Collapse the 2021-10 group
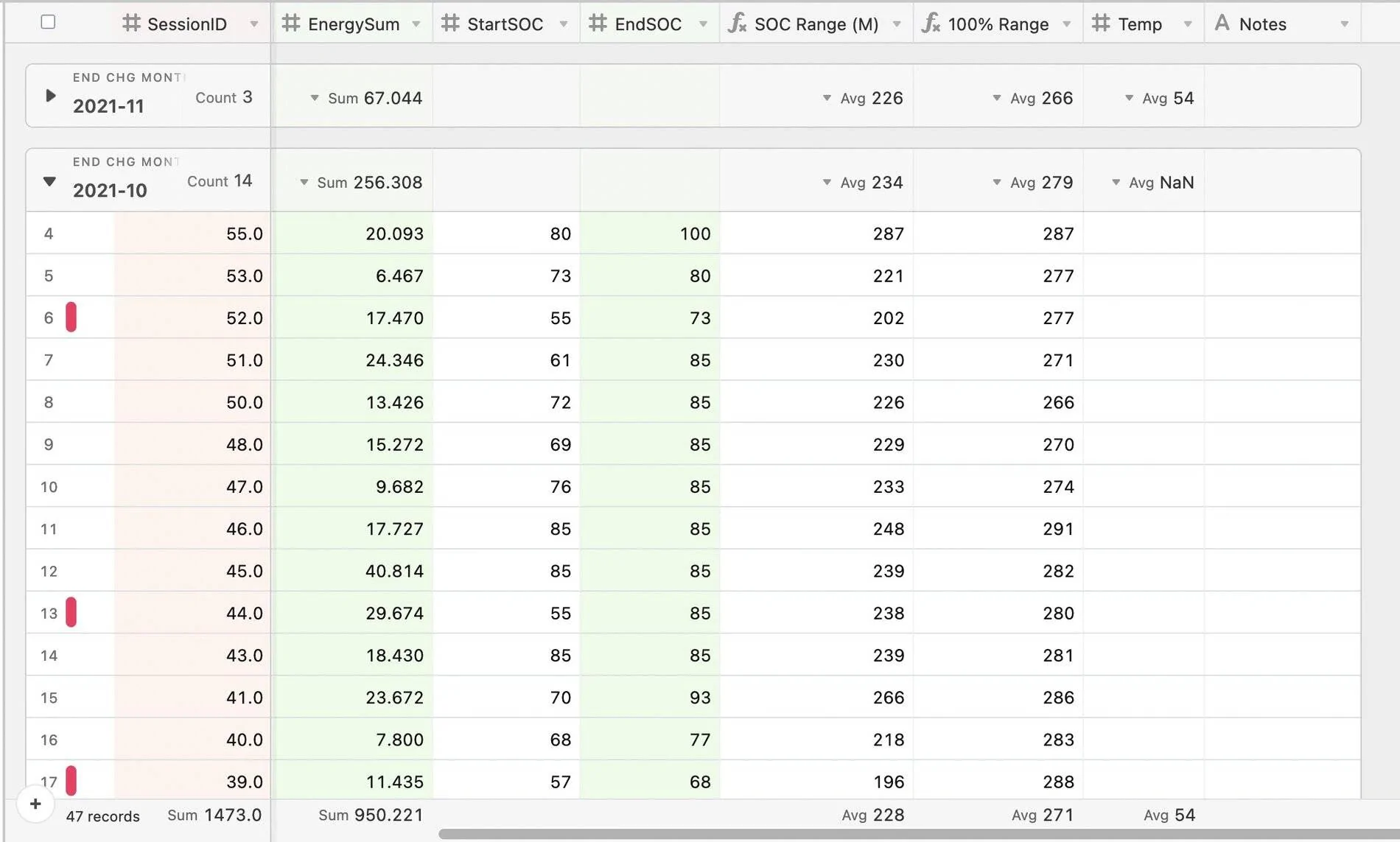 coord(49,181)
